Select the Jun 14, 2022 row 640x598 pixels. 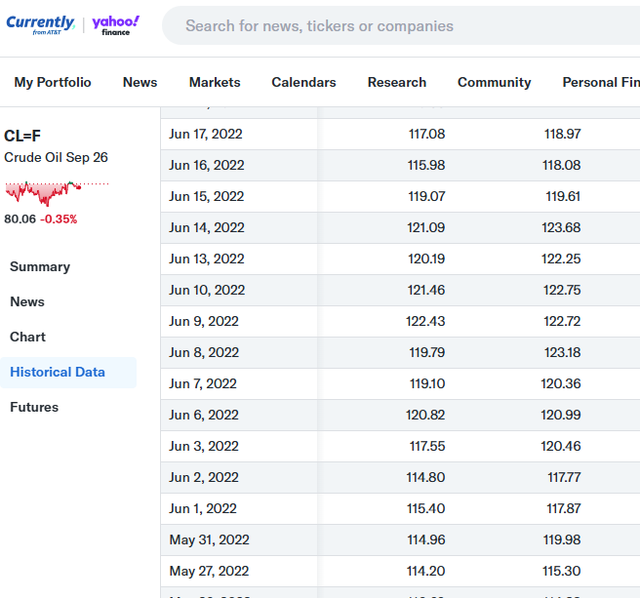pyautogui.click(x=400, y=227)
